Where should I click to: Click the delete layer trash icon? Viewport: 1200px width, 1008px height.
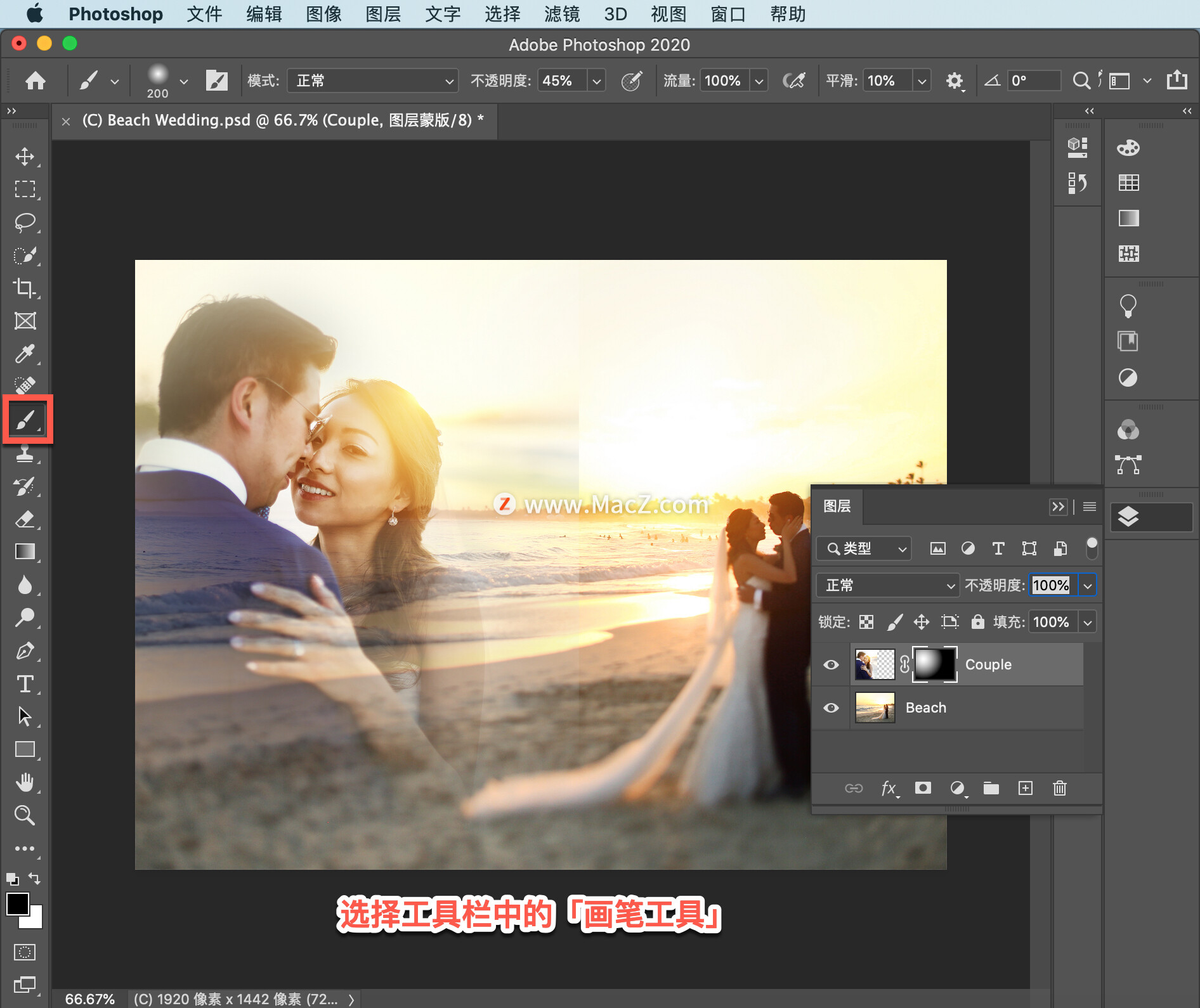[1059, 788]
